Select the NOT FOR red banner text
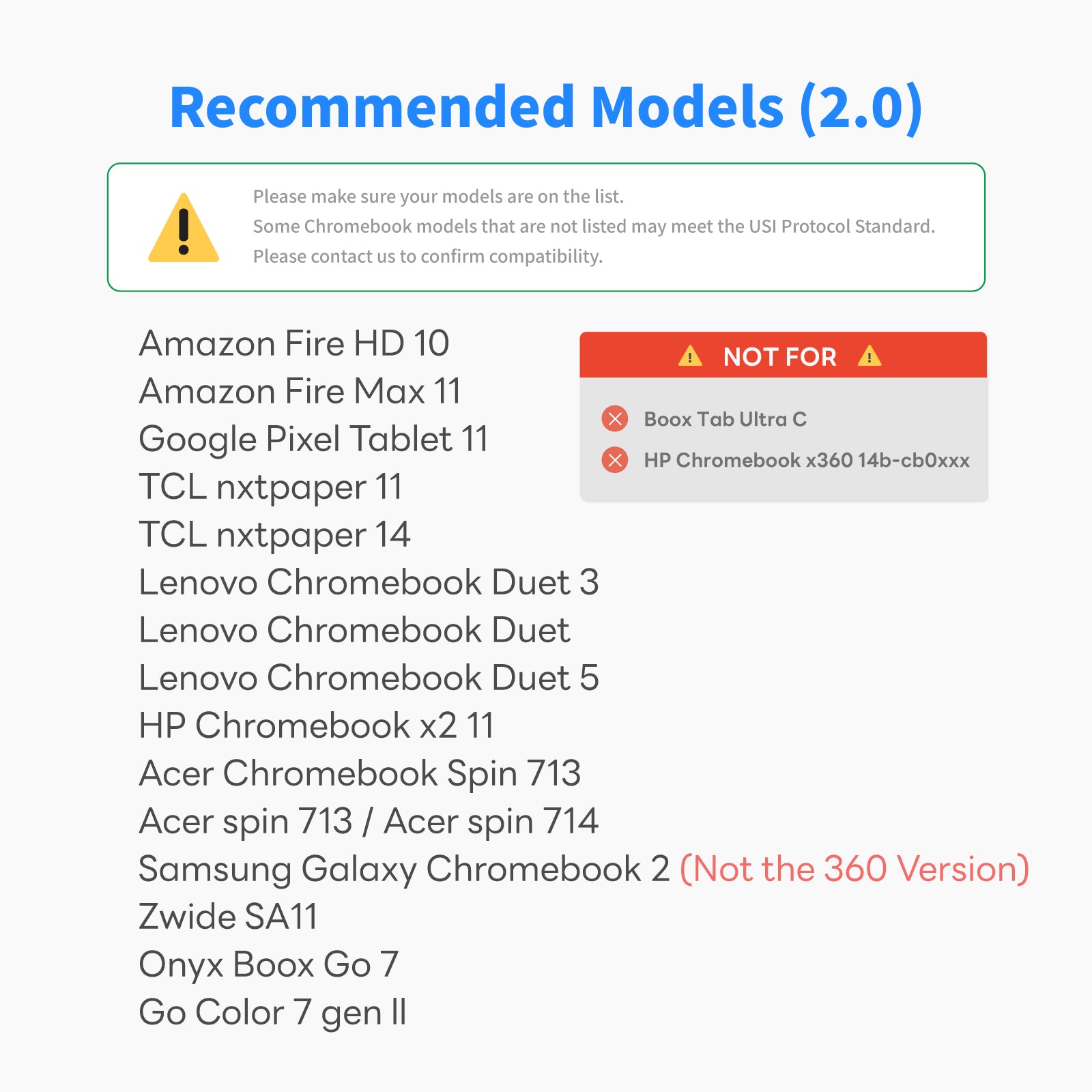Image resolution: width=1092 pixels, height=1092 pixels. [779, 356]
